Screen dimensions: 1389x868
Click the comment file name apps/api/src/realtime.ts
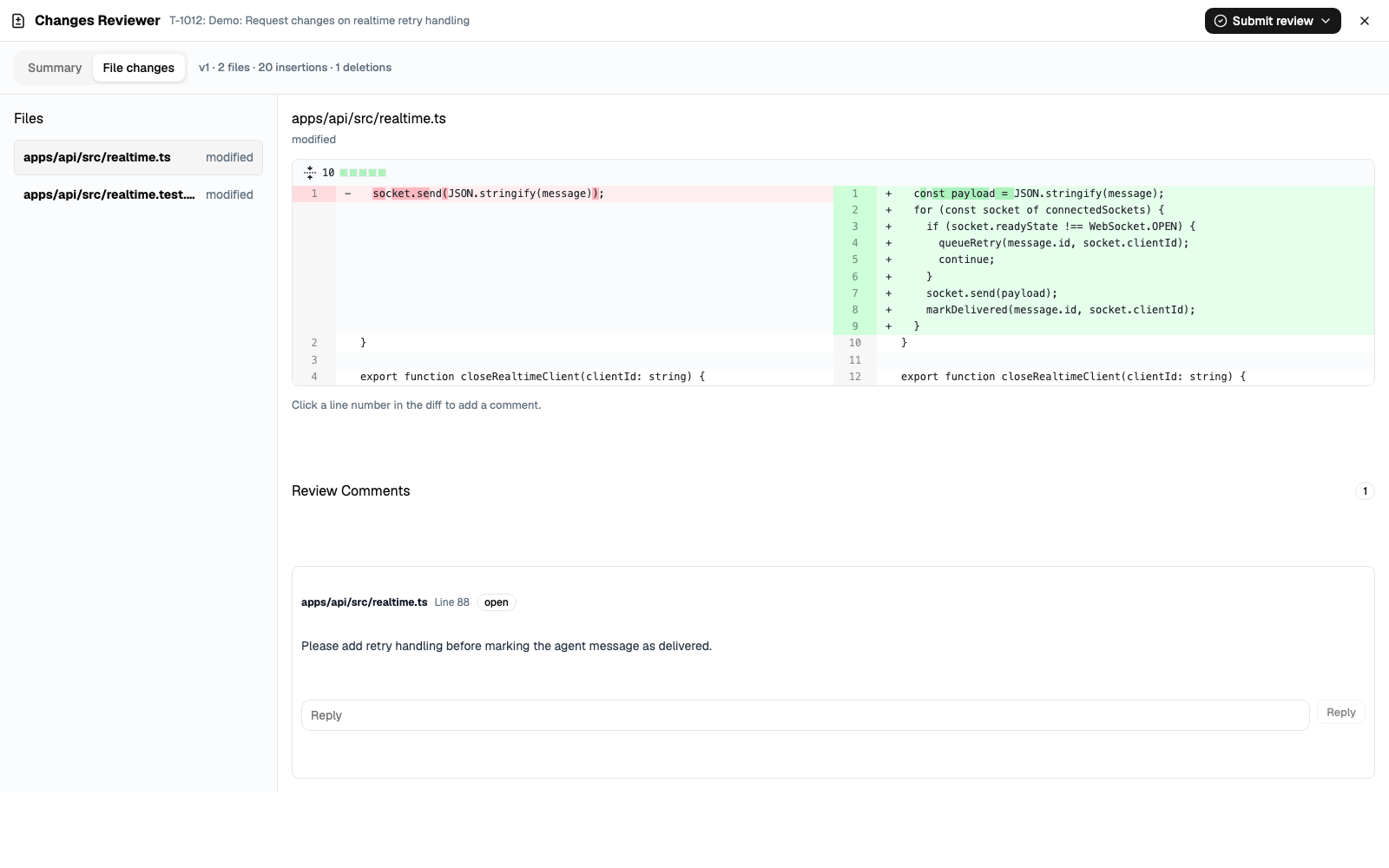[365, 602]
